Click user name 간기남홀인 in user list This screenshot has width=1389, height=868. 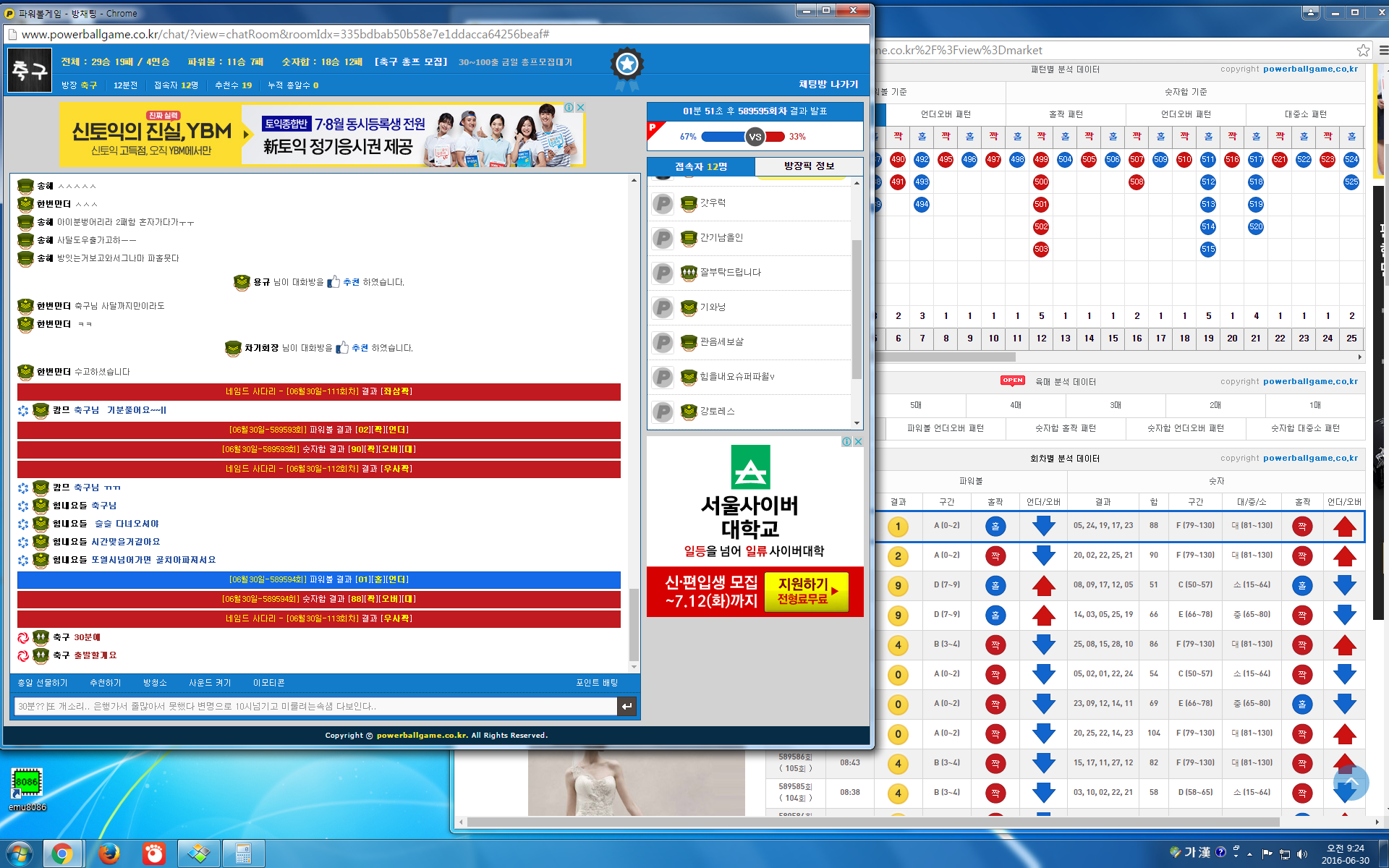[x=721, y=238]
